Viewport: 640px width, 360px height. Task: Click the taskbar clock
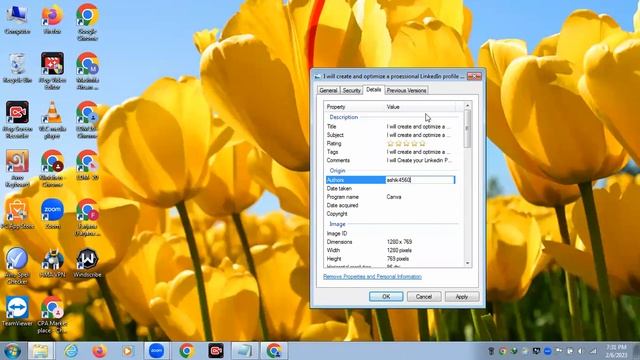(616, 351)
